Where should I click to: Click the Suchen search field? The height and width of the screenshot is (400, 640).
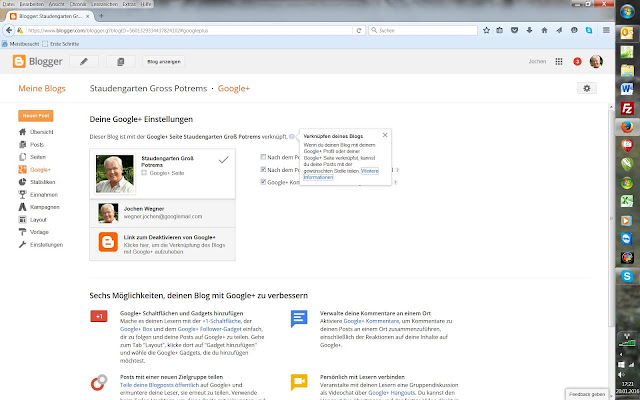pos(423,30)
